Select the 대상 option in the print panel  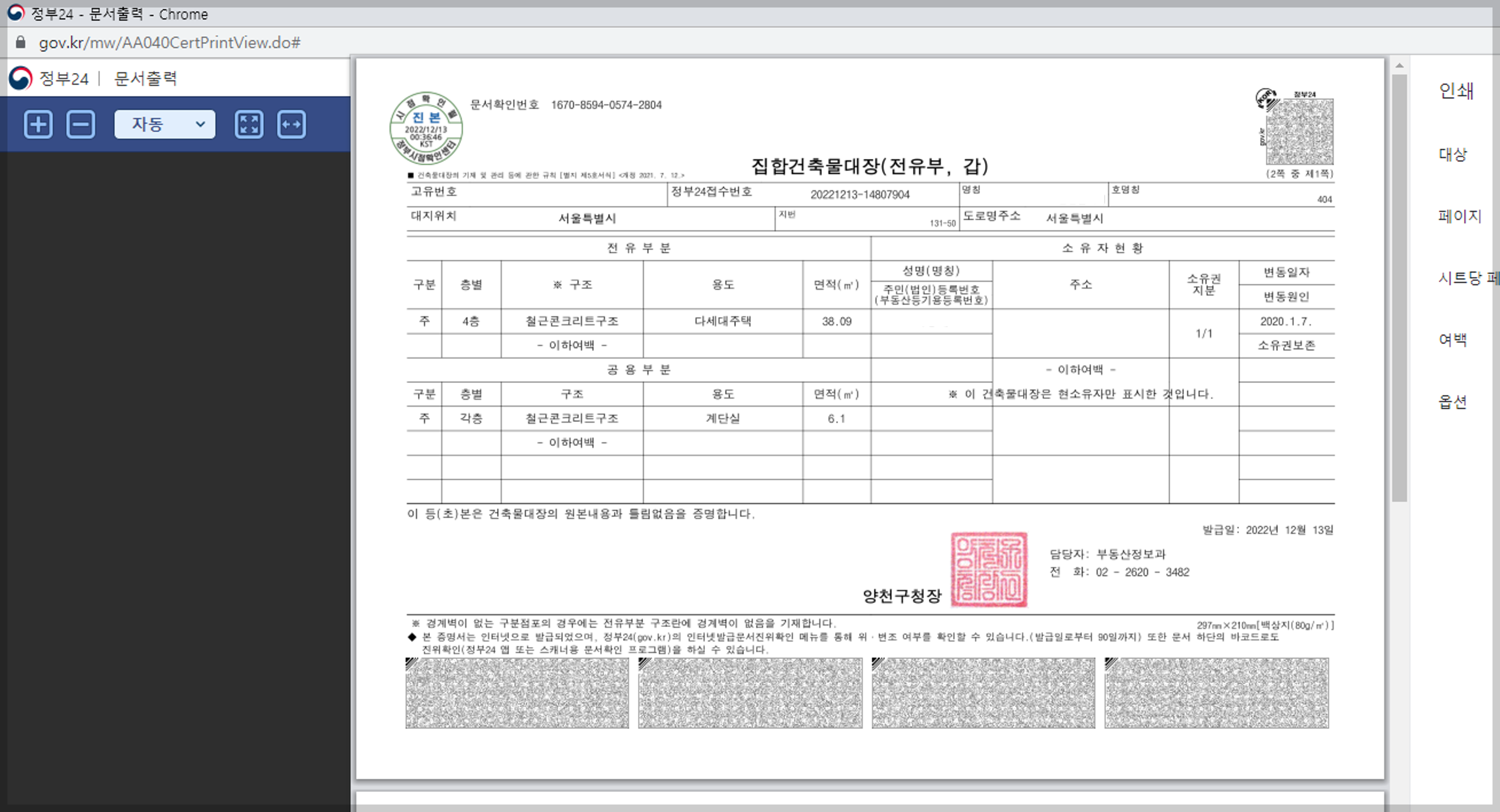[x=1452, y=154]
